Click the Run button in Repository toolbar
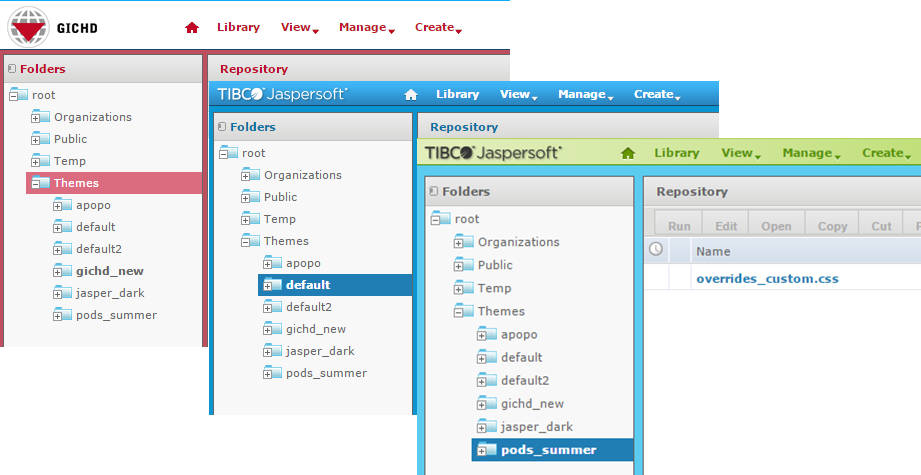 click(x=679, y=226)
